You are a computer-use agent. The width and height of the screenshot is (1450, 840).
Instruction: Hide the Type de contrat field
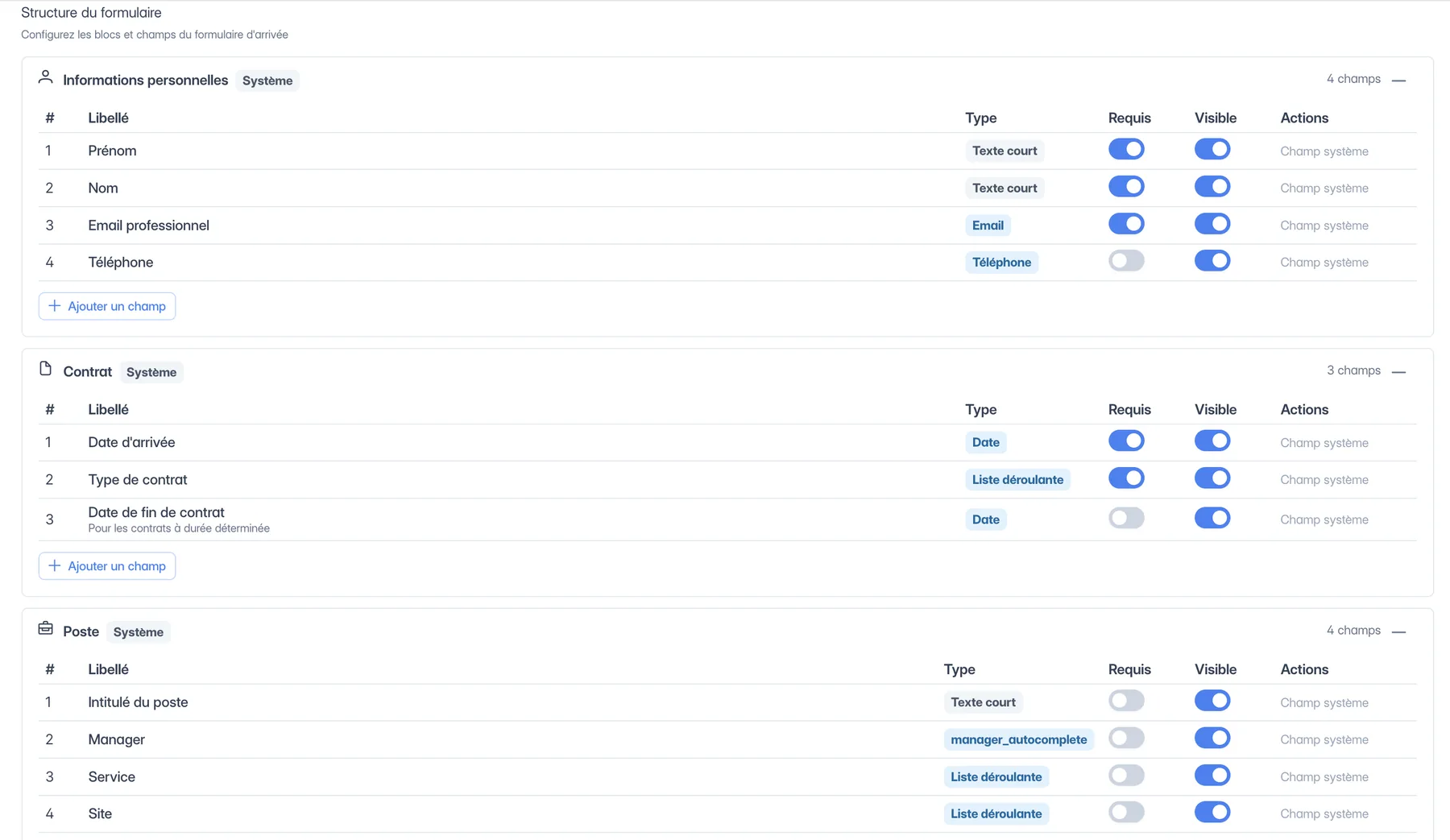pyautogui.click(x=1212, y=478)
